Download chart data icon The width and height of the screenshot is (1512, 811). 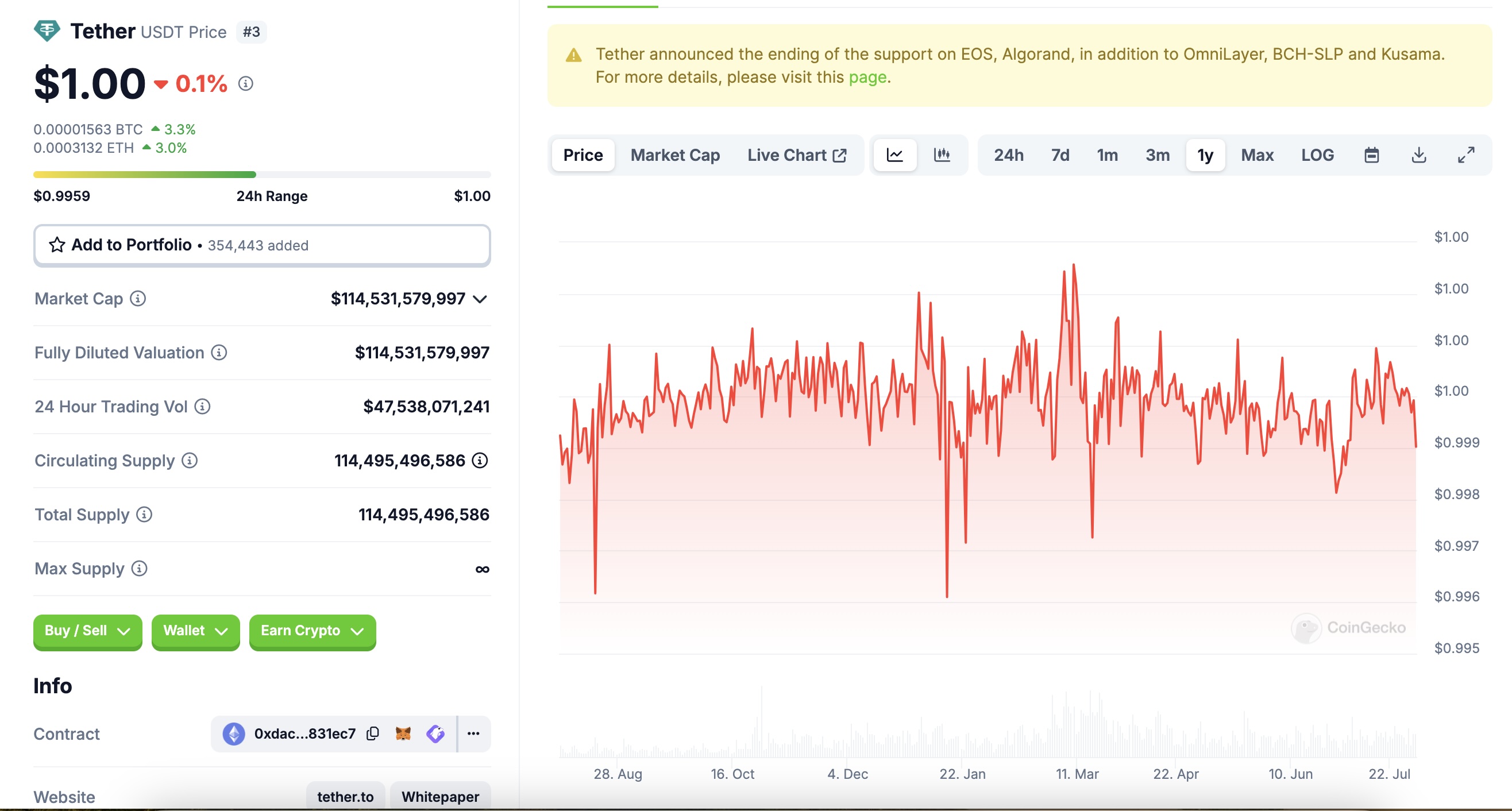pos(1419,155)
